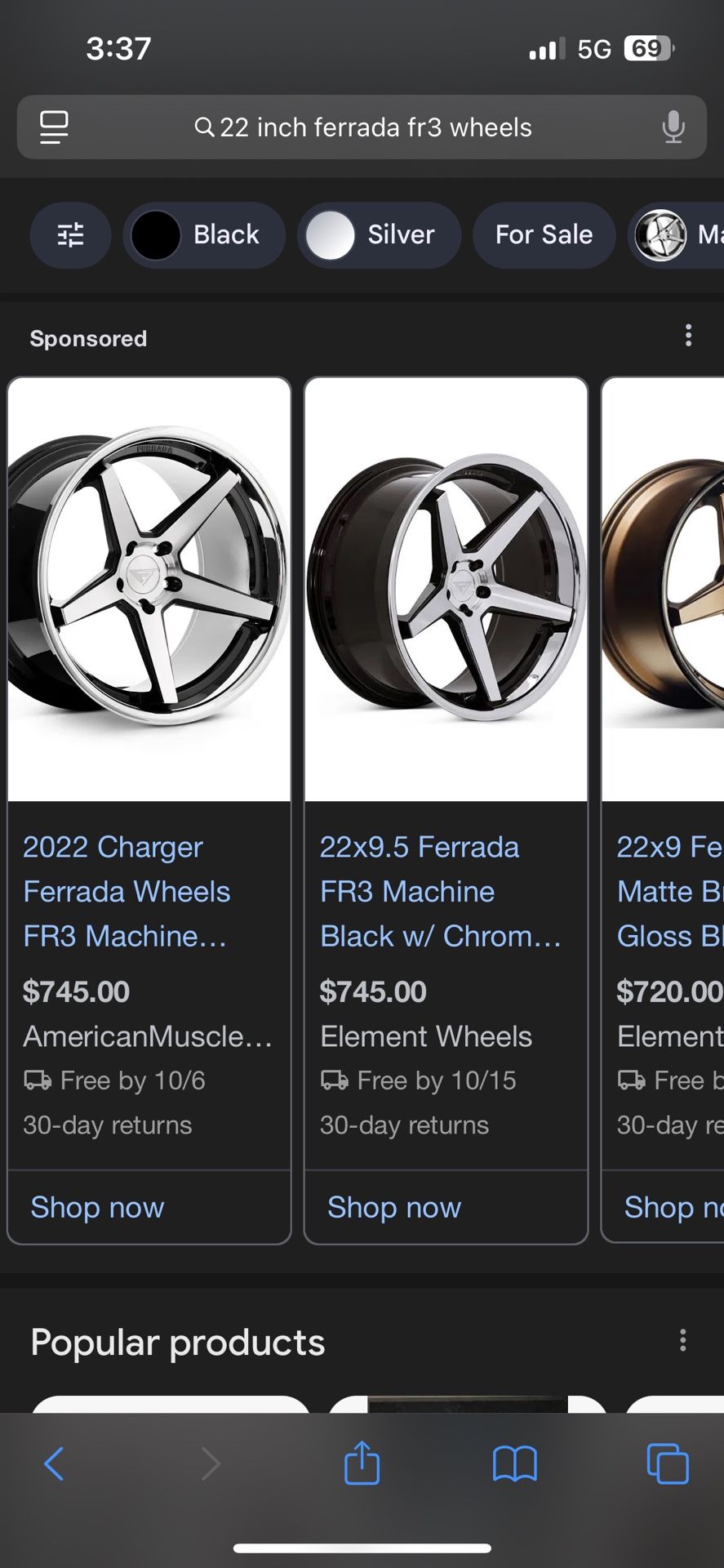Screen dimensions: 724x1568
Task: Open the page format menu icon
Action: pyautogui.click(x=54, y=127)
